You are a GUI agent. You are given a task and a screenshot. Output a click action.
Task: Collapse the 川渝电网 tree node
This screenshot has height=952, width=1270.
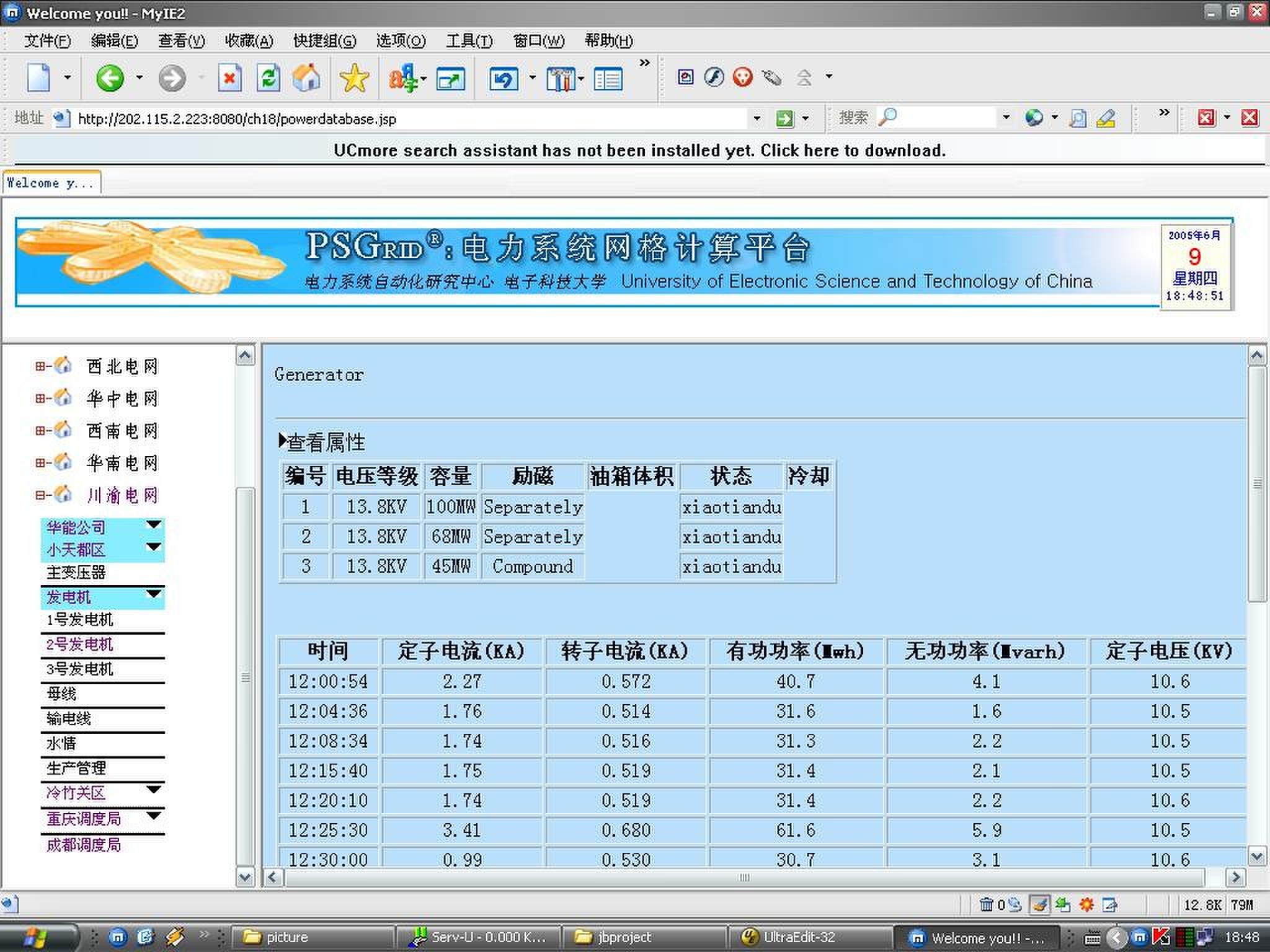click(x=40, y=495)
